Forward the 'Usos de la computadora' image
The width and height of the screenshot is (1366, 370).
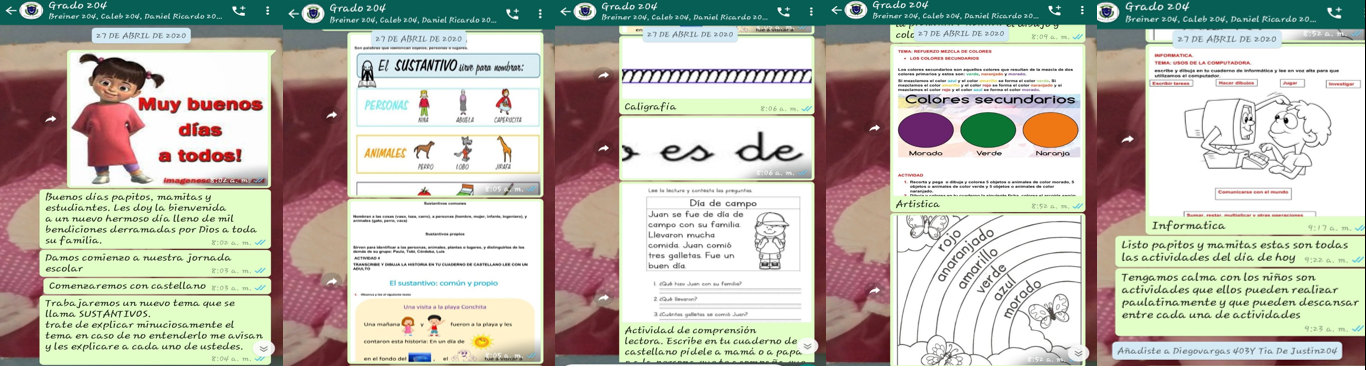coord(1128,139)
